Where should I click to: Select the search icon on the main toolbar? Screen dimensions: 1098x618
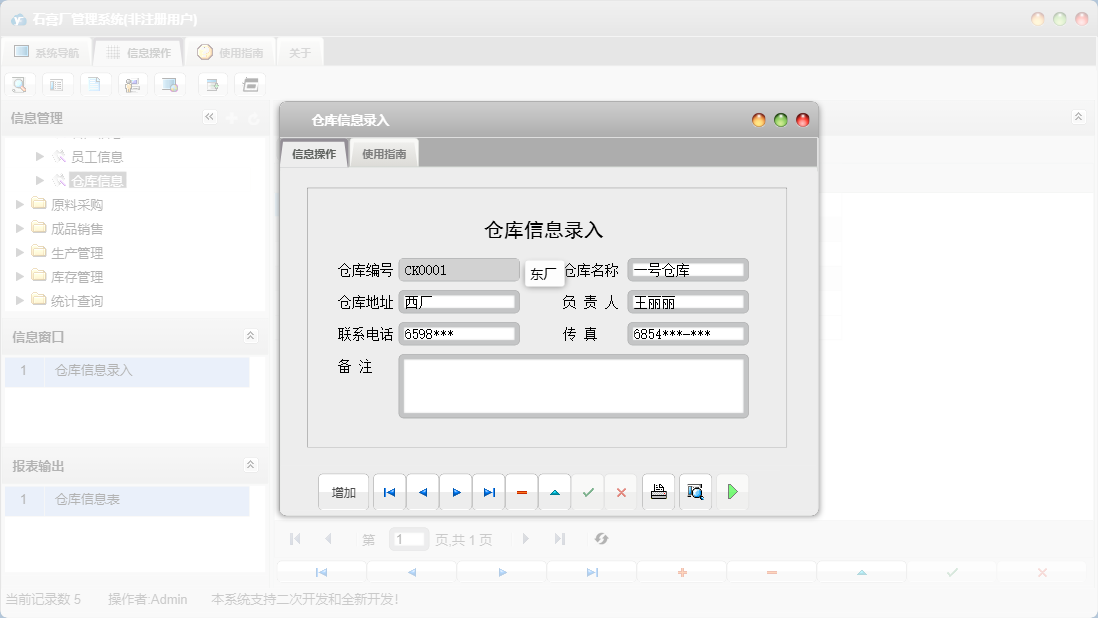[19, 84]
